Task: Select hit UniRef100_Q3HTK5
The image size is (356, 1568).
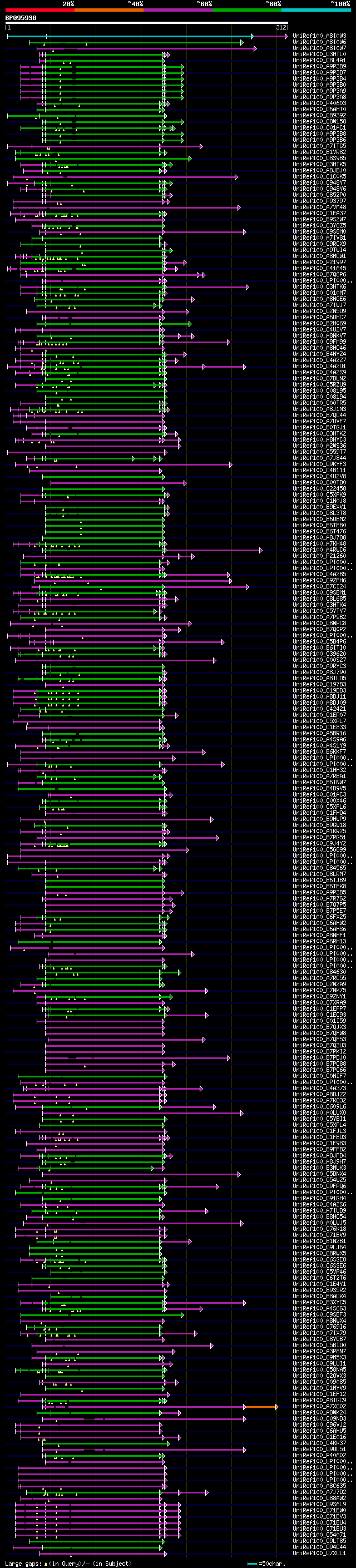Action: point(319,164)
